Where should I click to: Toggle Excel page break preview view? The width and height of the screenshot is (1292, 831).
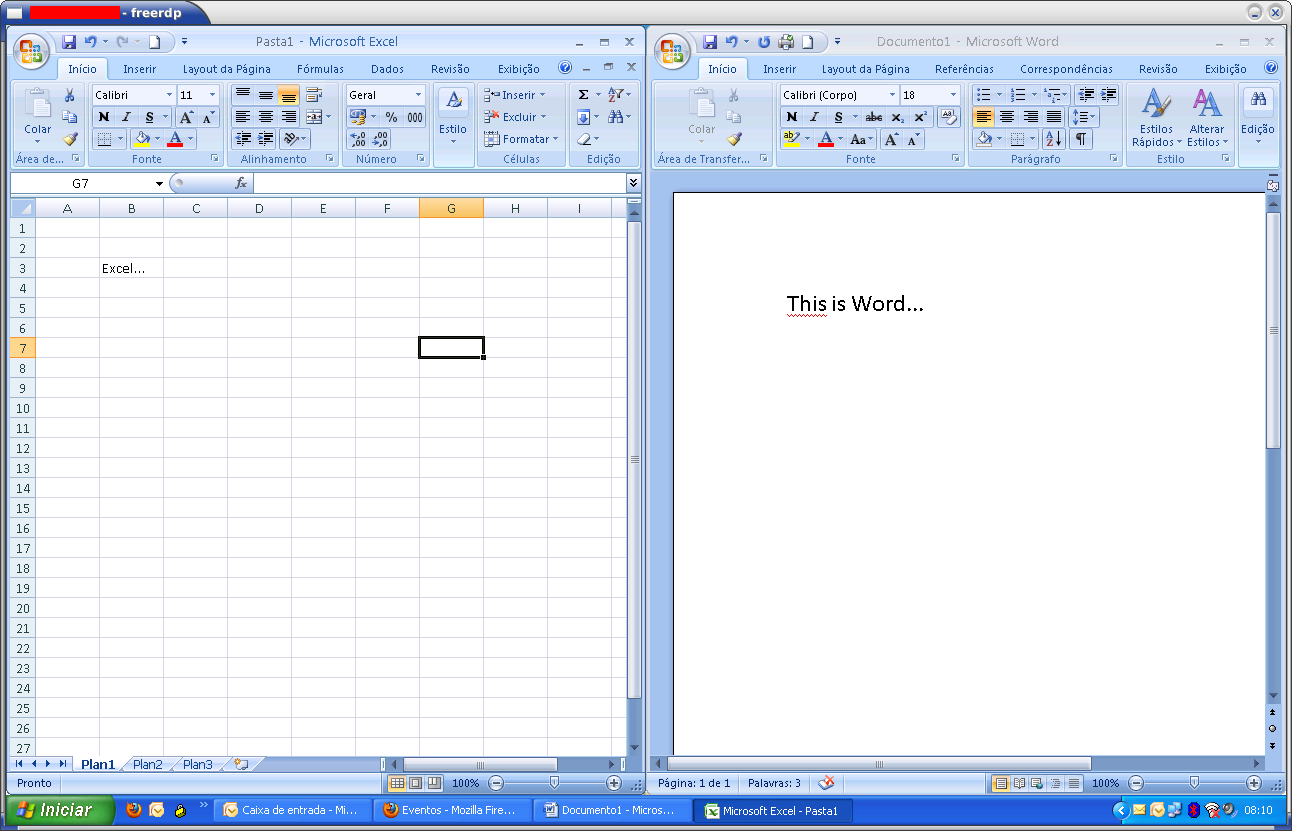click(434, 783)
